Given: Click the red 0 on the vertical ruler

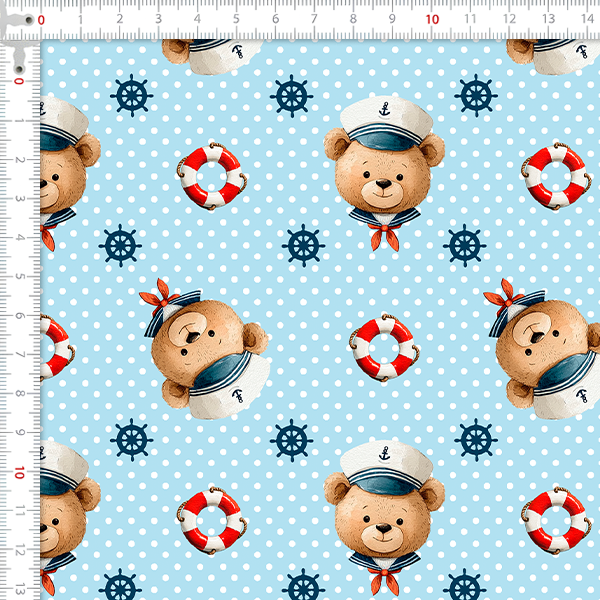Looking at the screenshot, I should tap(19, 81).
